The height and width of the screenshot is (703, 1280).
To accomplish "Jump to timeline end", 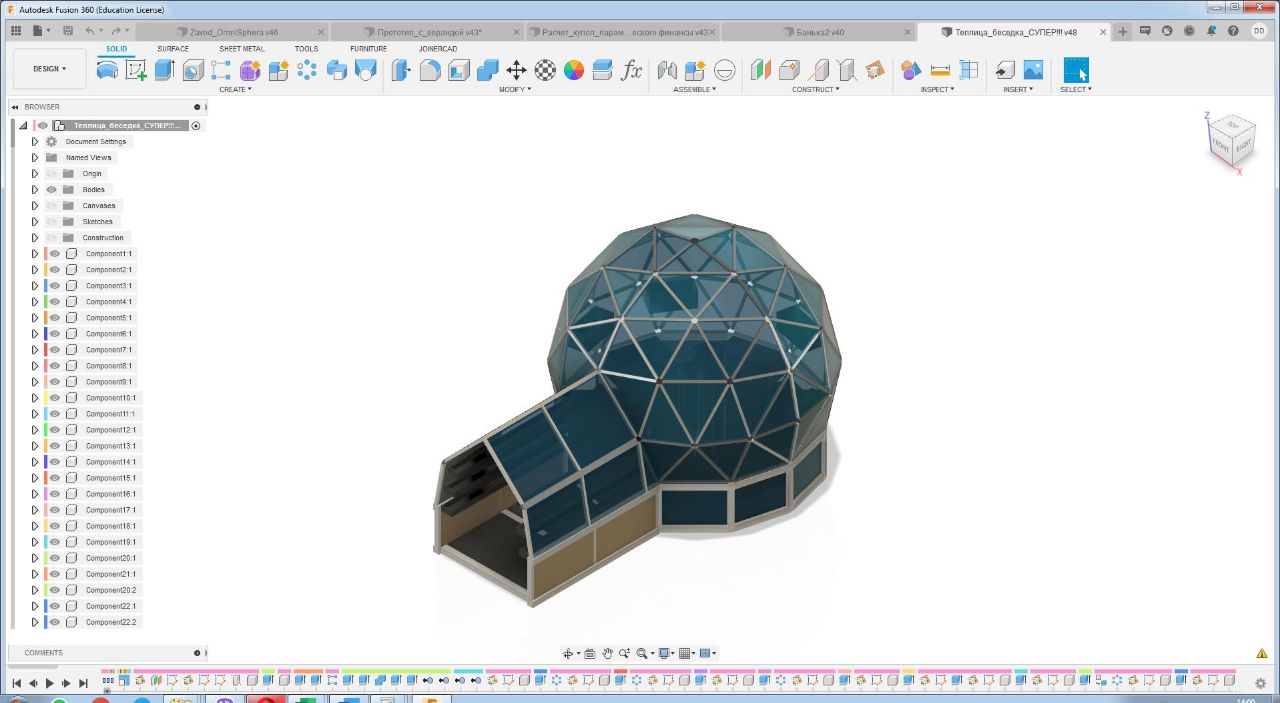I will (83, 684).
